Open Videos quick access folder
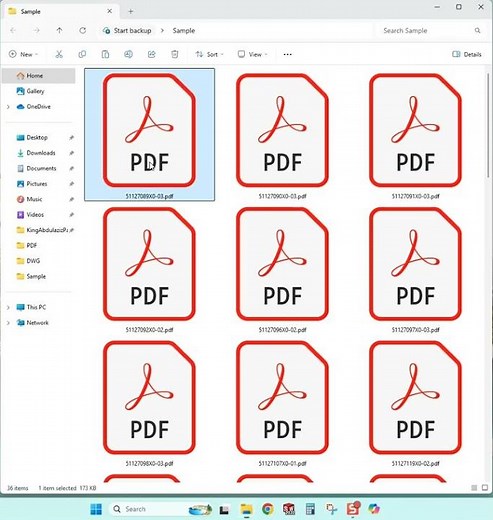The image size is (493, 520). (x=30, y=215)
